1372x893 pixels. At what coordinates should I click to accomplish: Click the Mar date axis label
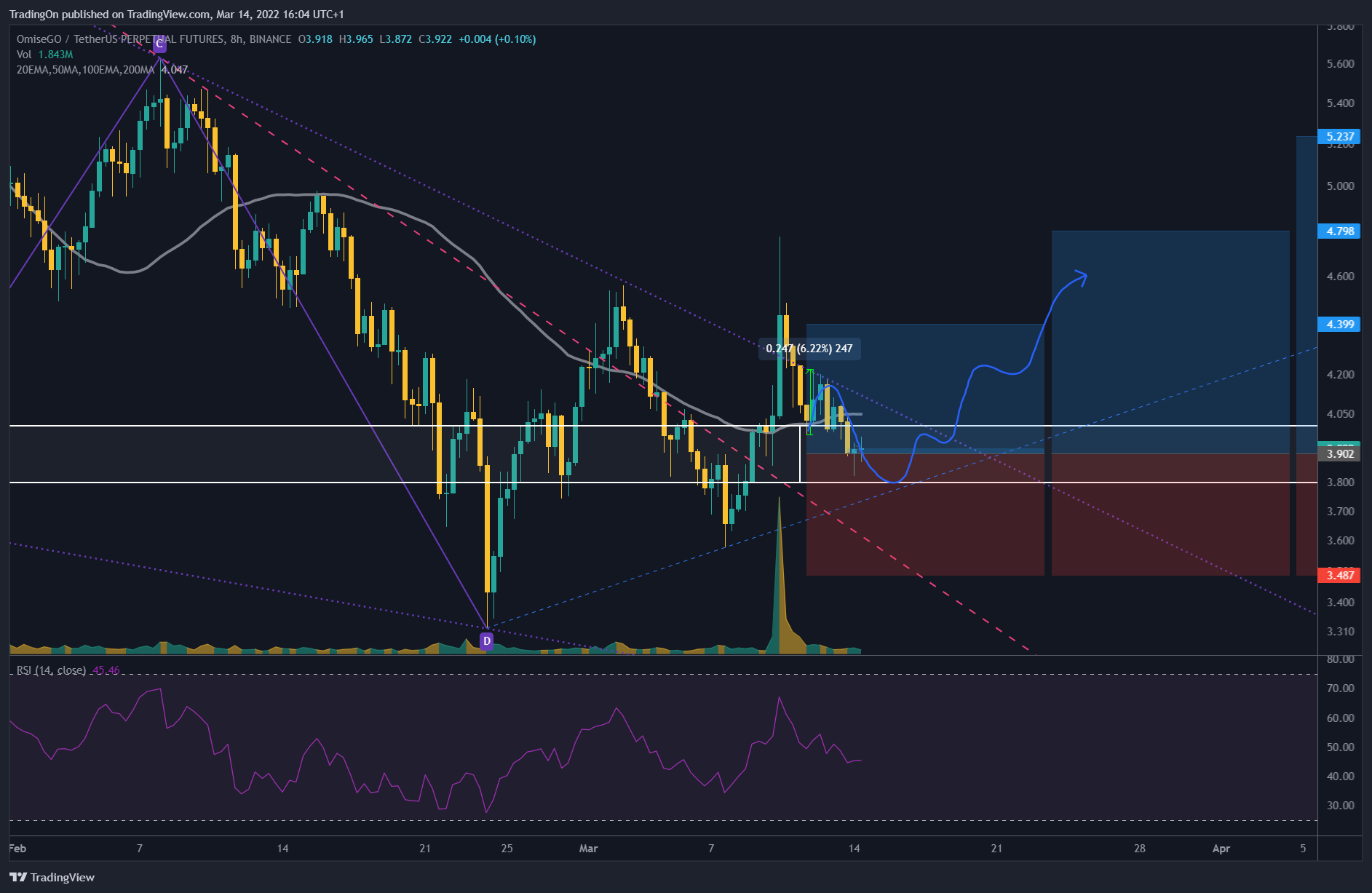pyautogui.click(x=588, y=848)
